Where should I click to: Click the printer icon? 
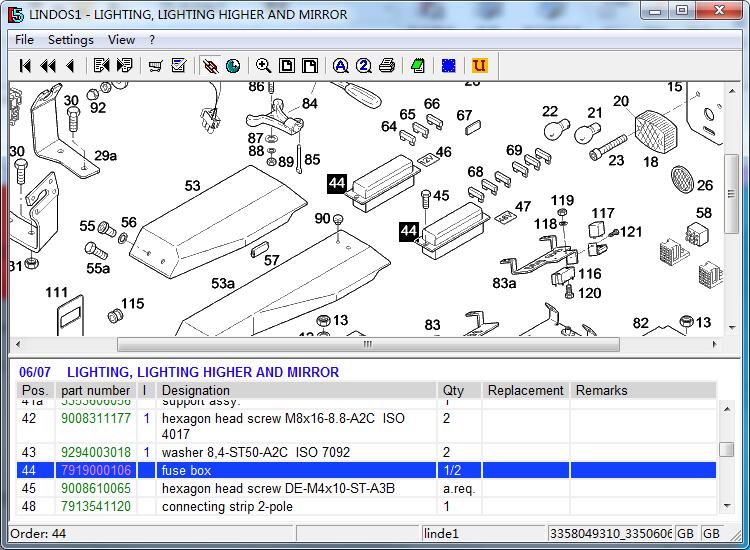click(x=387, y=66)
